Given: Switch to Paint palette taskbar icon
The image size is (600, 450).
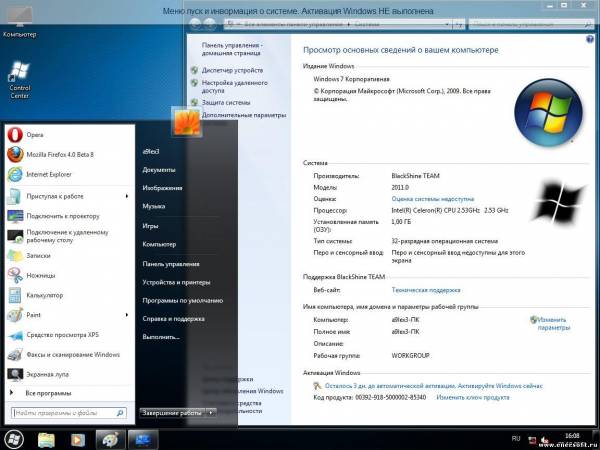Looking at the screenshot, I should pos(110,440).
